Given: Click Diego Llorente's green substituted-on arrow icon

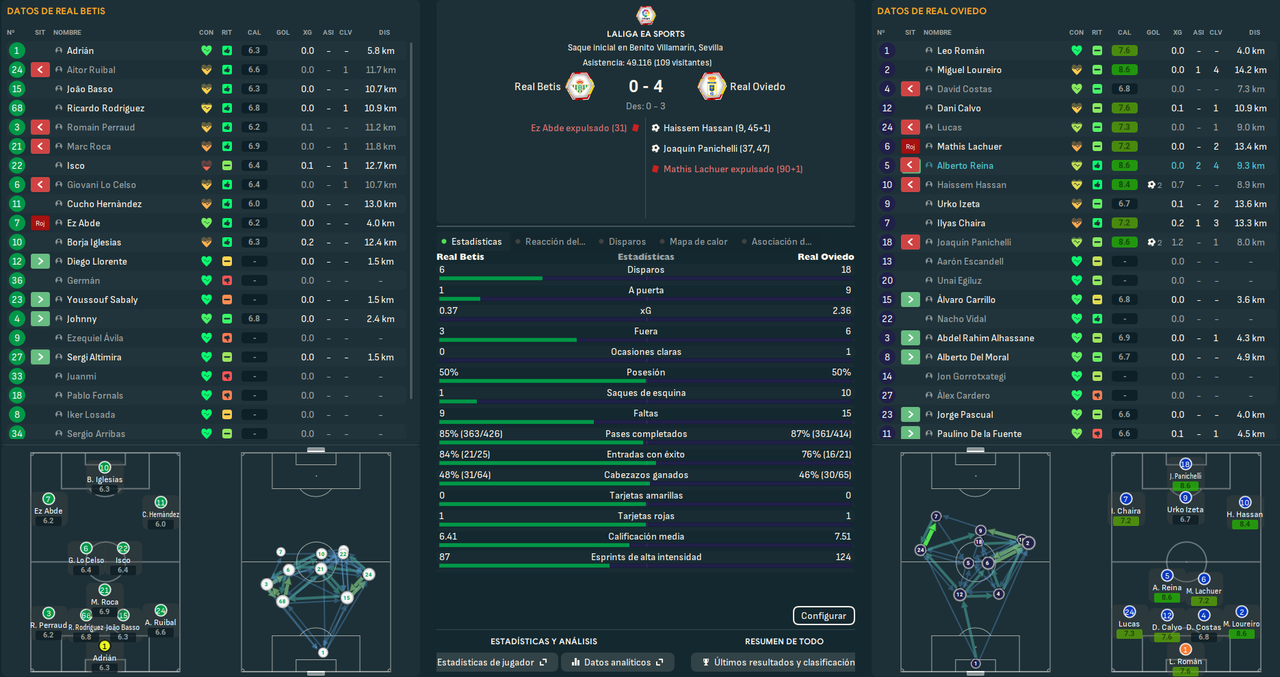Looking at the screenshot, I should [x=40, y=262].
